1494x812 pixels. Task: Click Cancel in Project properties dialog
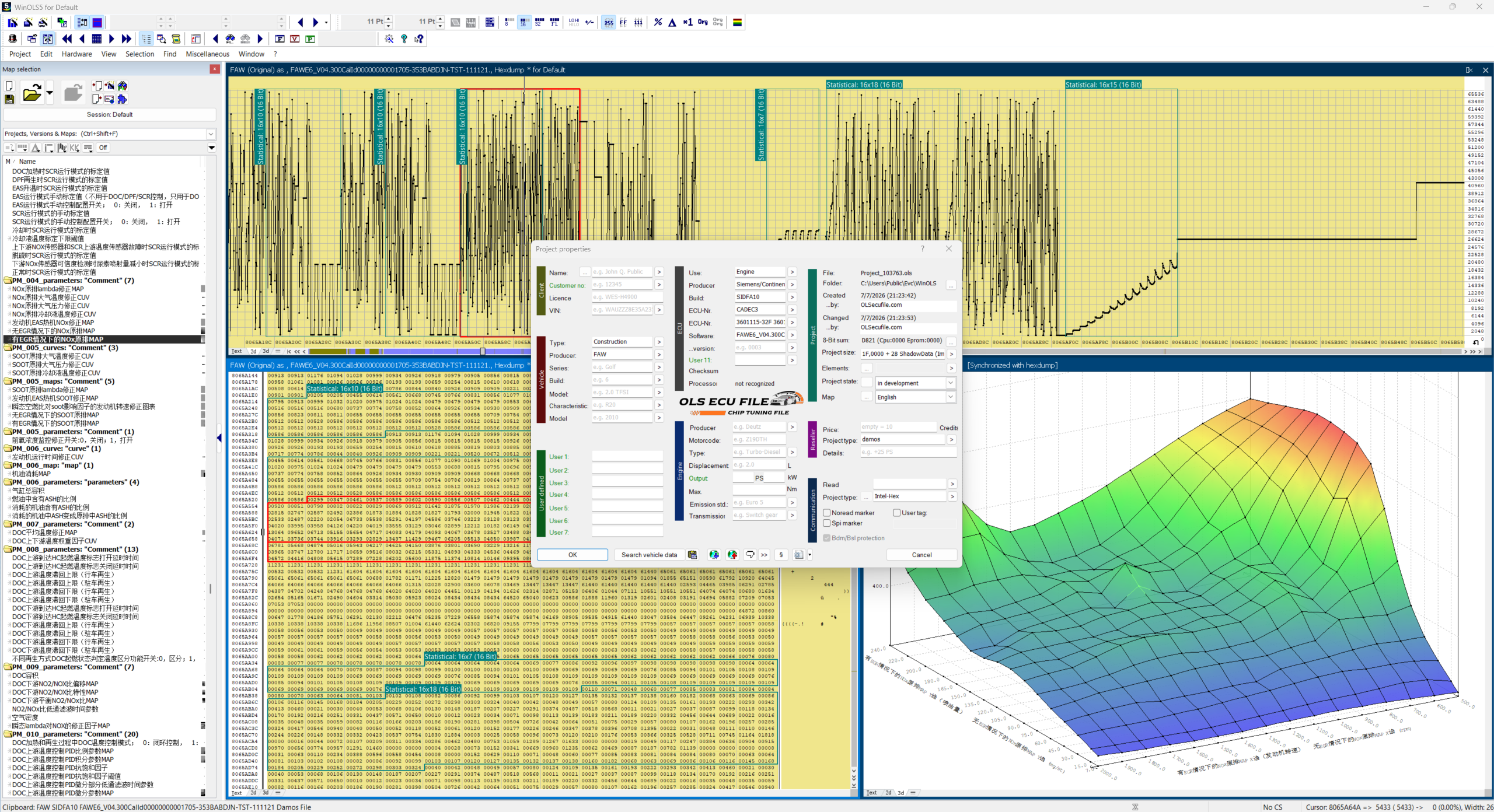[921, 555]
